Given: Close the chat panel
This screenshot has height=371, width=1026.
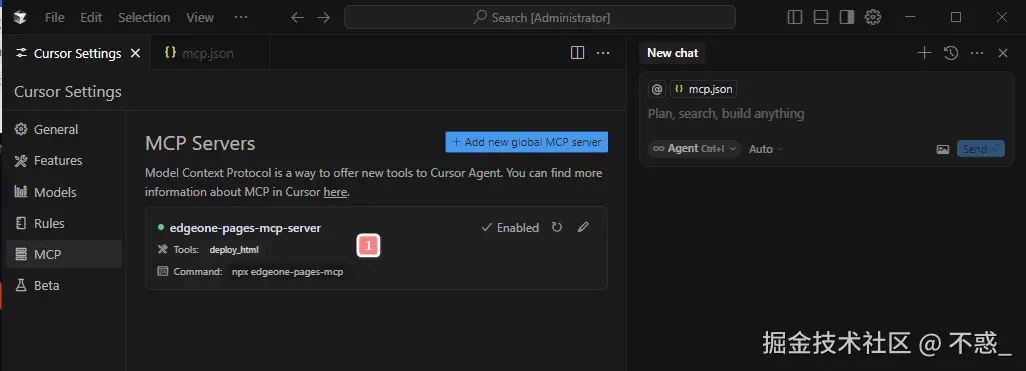Looking at the screenshot, I should coord(1002,53).
